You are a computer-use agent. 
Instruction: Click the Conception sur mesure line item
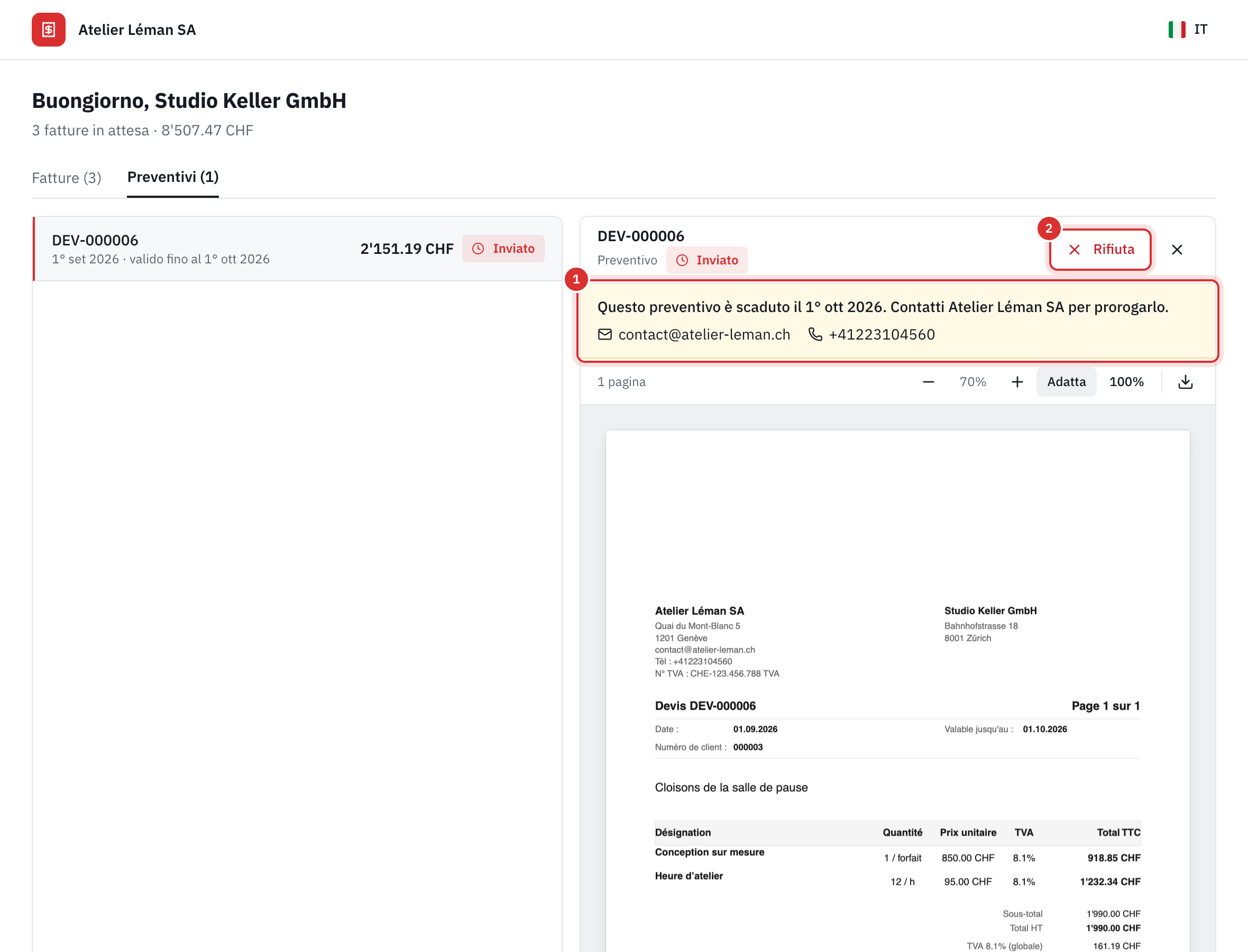point(709,852)
